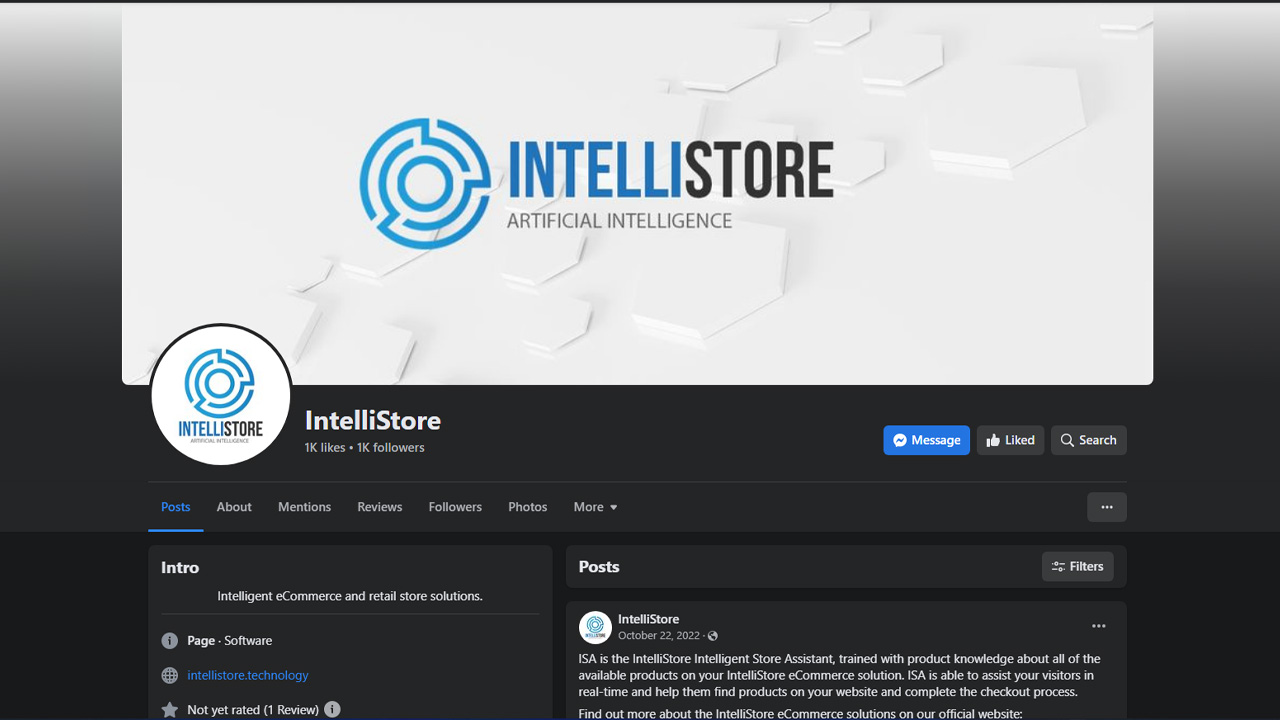Click the October 22, 2022 post date
Screen dimensions: 1280x720
point(659,635)
